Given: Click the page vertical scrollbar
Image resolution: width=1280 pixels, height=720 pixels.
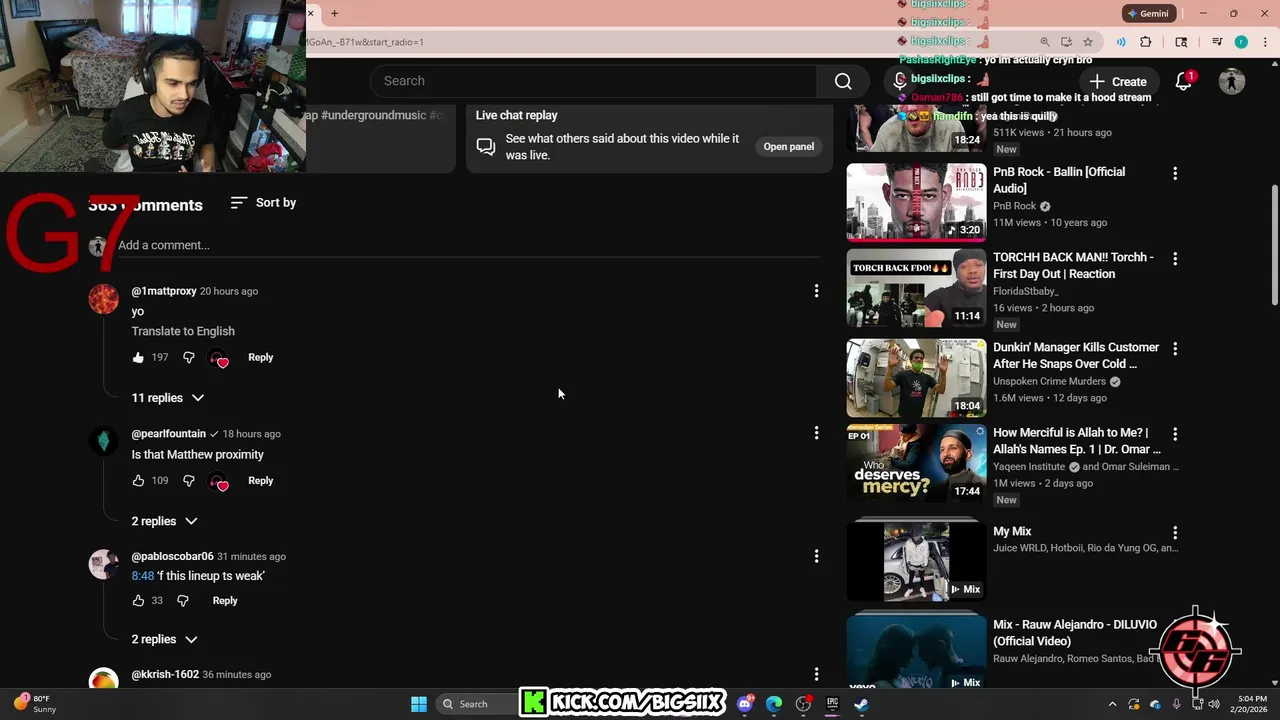Looking at the screenshot, I should pyautogui.click(x=1274, y=245).
